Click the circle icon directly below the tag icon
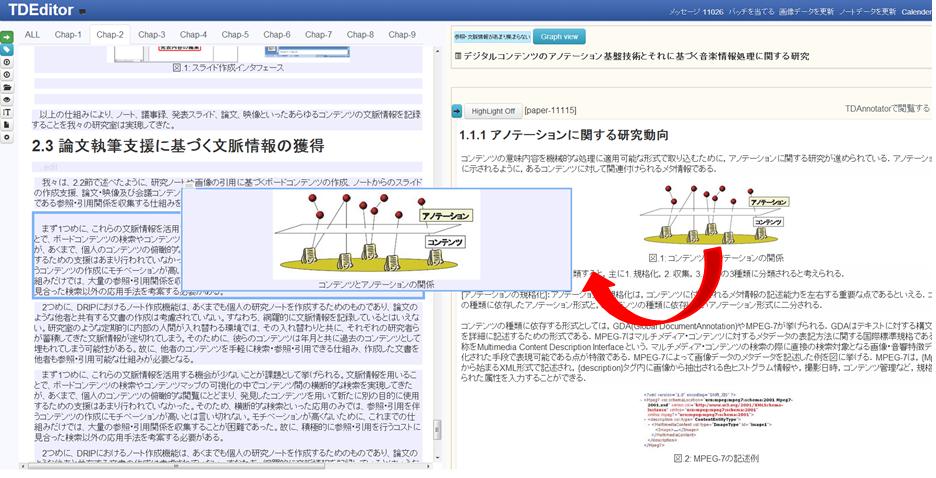 point(6,62)
